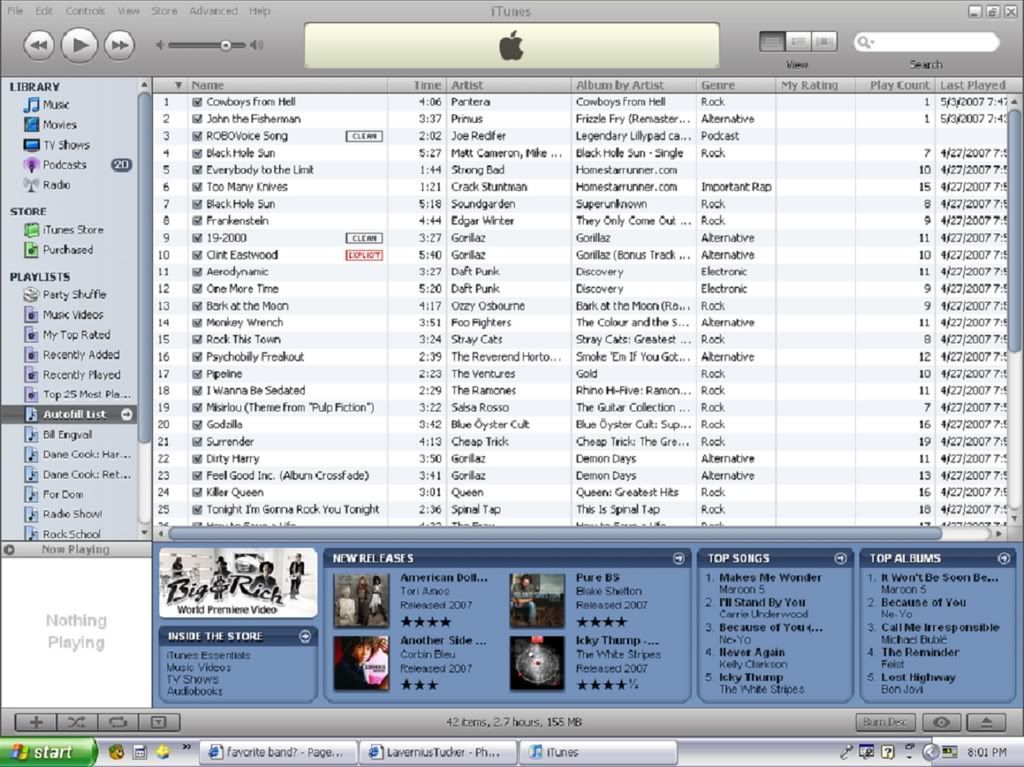This screenshot has width=1024, height=767.
Task: Uncheck the Killer Queen checkbox
Action: 197,493
